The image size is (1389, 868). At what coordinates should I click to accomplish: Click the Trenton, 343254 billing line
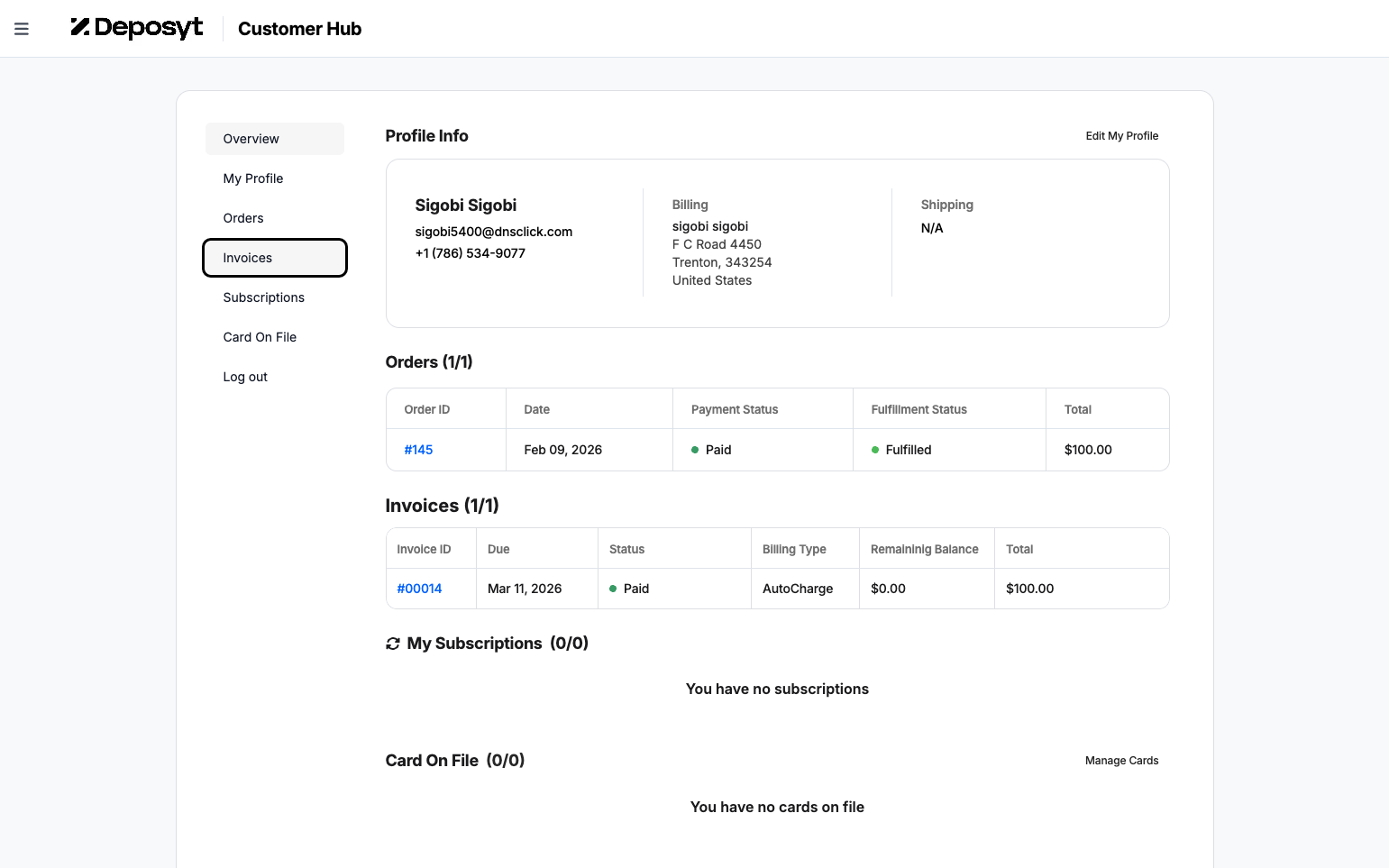pyautogui.click(x=722, y=262)
